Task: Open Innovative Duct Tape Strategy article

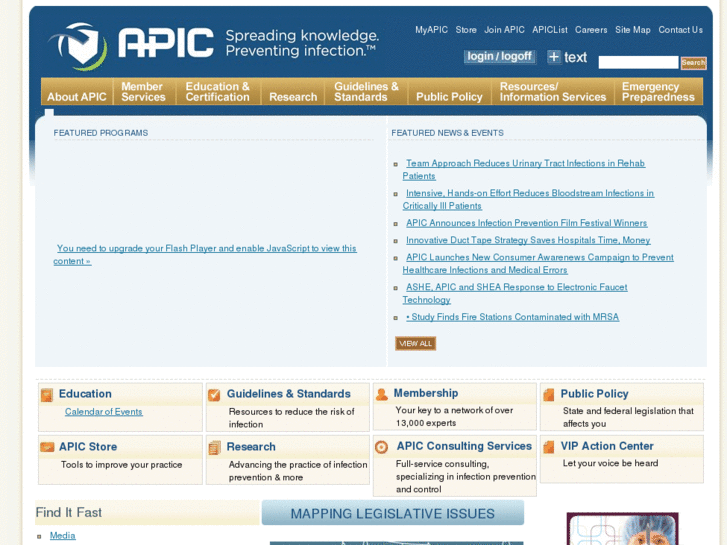Action: click(528, 240)
